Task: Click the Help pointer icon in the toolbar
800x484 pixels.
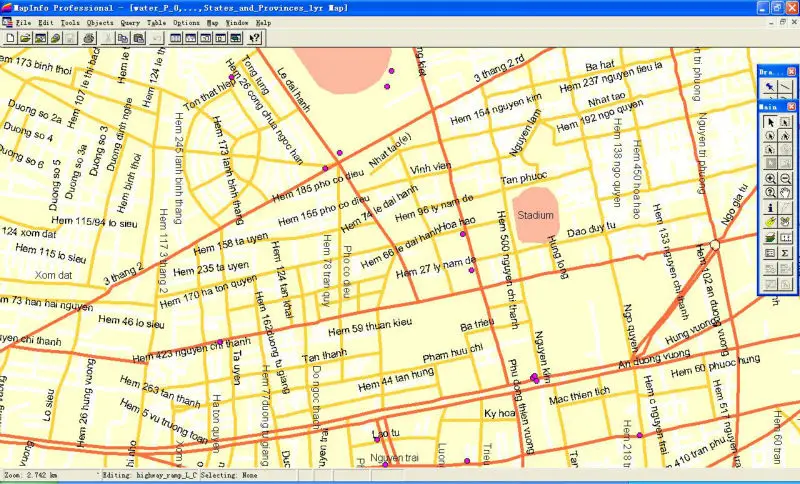Action: click(x=255, y=38)
